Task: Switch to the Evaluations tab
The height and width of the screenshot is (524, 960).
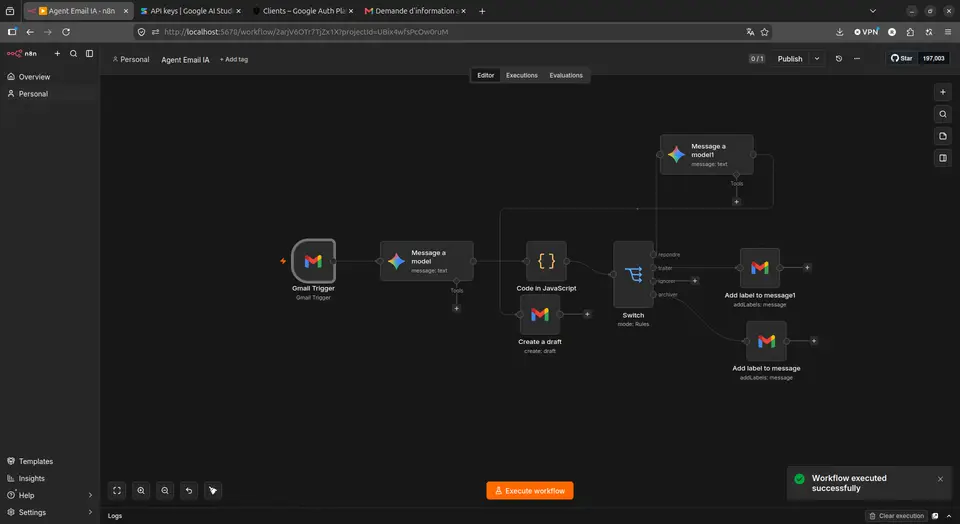Action: tap(566, 75)
